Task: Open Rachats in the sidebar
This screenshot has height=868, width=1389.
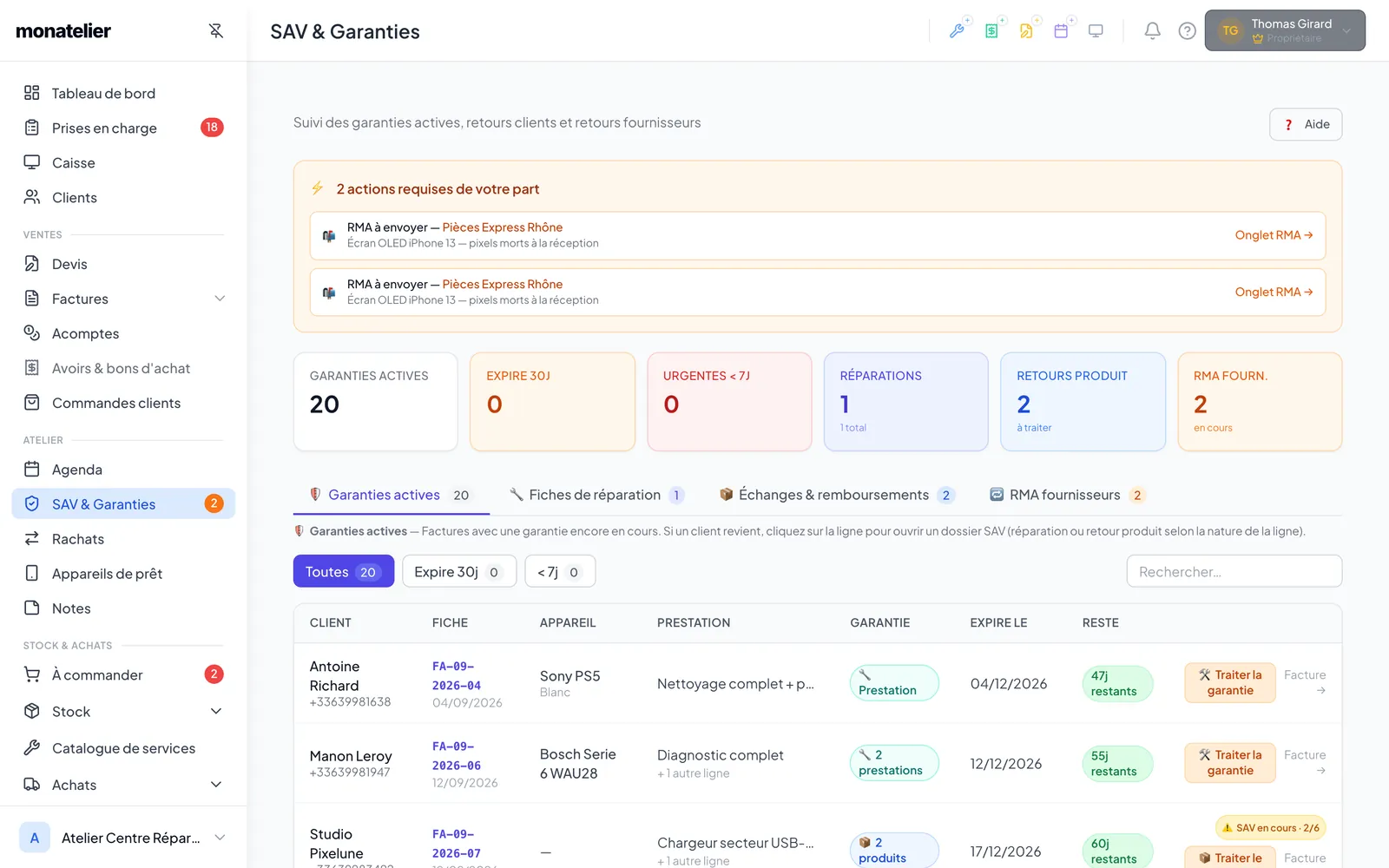Action: tap(123, 539)
